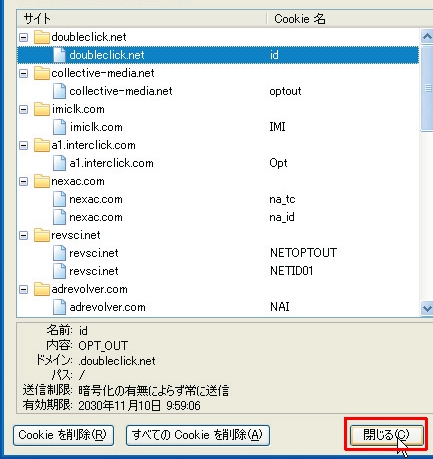
Task: Click the collective-media.net optout cookie file icon
Action: click(59, 91)
